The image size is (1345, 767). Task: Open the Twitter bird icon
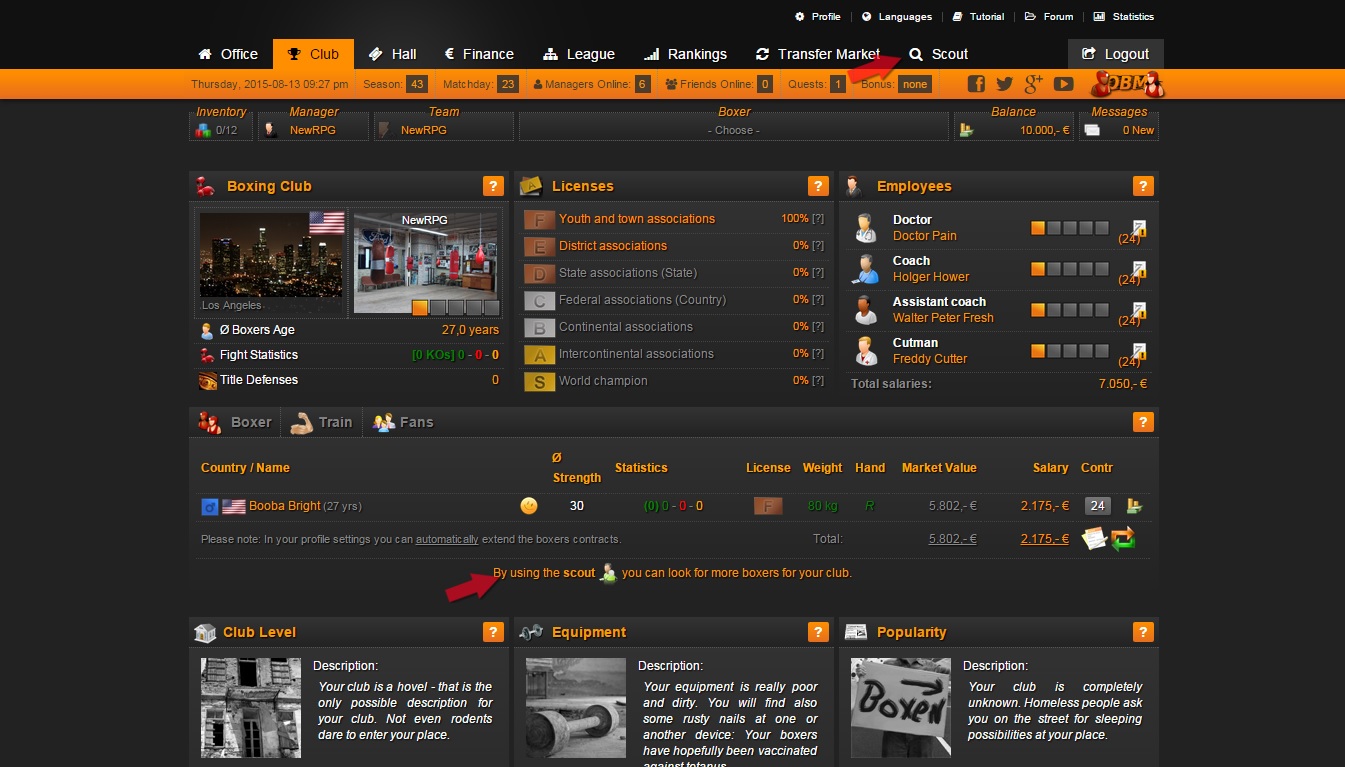click(1005, 84)
